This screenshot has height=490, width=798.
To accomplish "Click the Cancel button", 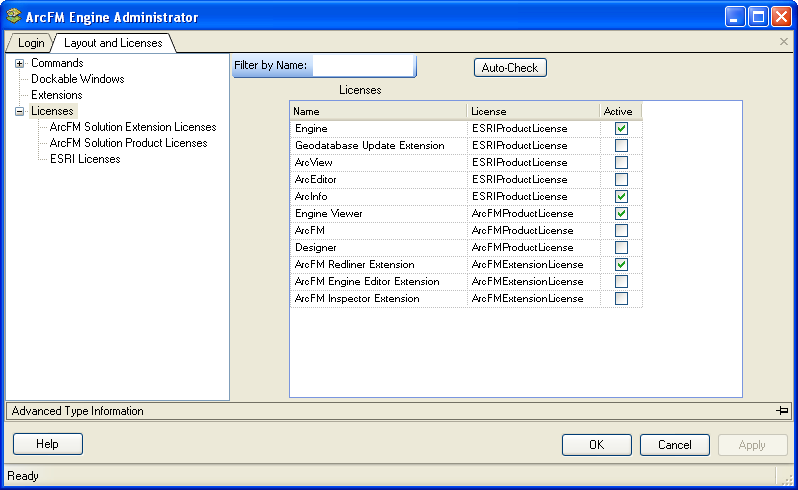I will coord(674,445).
